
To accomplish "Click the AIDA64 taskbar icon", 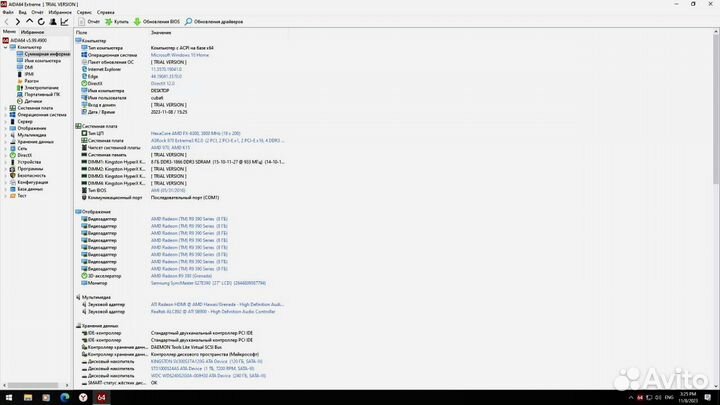I will pos(101,397).
